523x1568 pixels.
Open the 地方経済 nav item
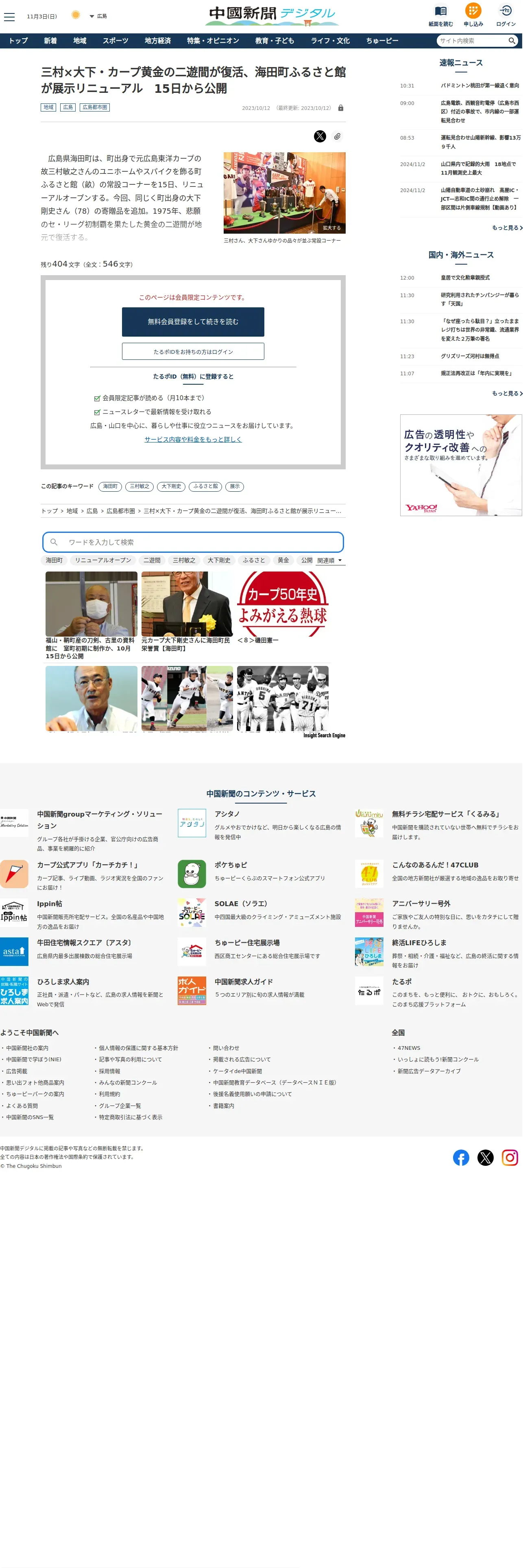157,41
